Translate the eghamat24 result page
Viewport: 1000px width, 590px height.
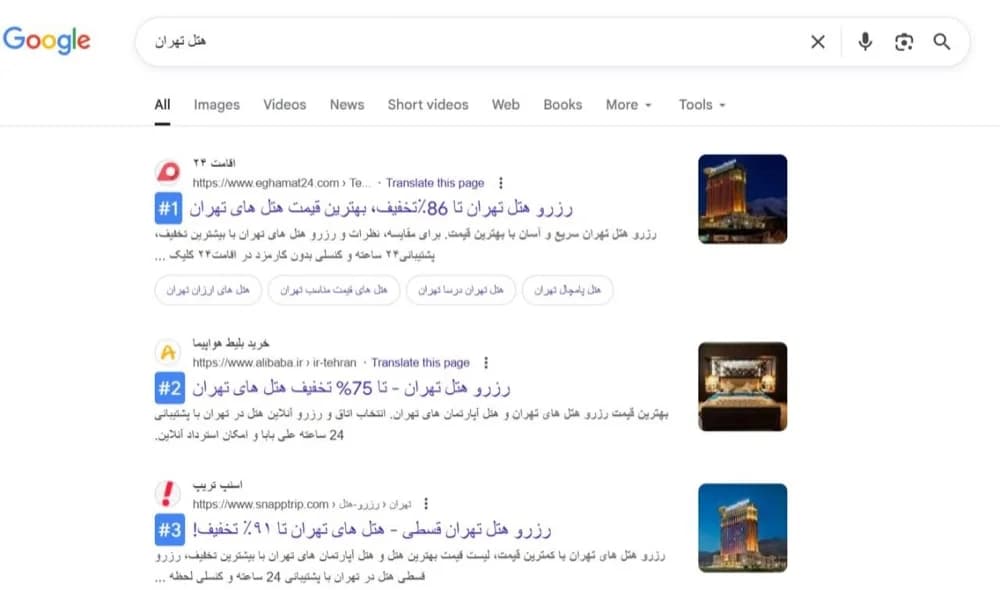pos(435,183)
